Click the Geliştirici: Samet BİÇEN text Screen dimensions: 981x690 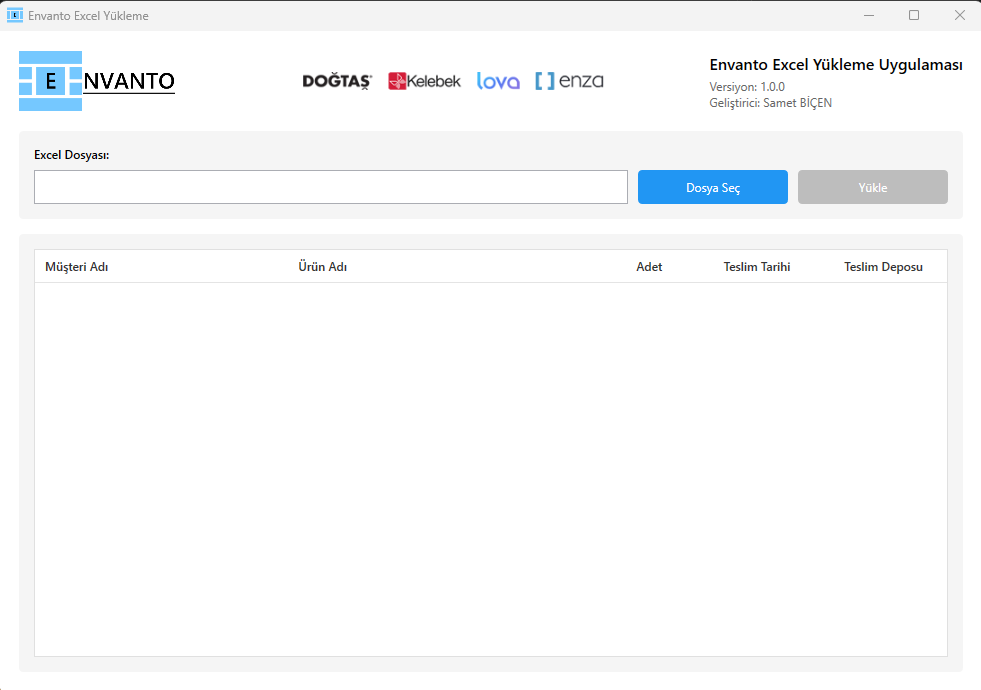coord(770,103)
